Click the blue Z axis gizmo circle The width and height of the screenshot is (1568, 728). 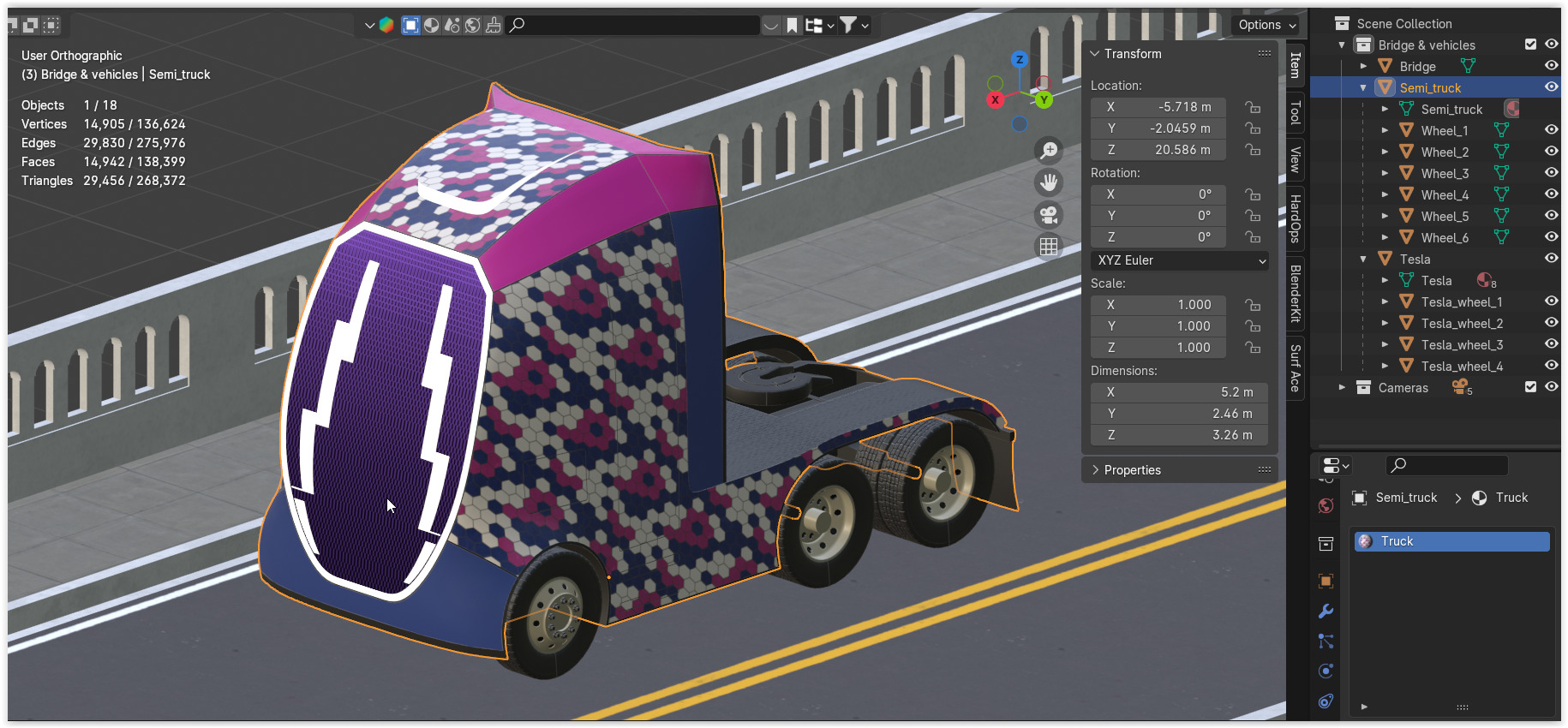click(1019, 59)
